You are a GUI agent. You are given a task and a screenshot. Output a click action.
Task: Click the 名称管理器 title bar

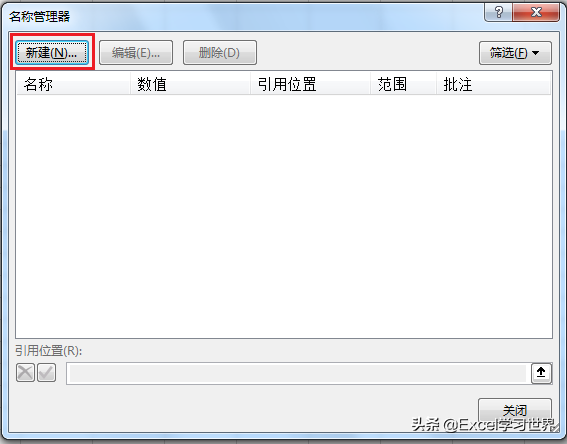click(242, 16)
